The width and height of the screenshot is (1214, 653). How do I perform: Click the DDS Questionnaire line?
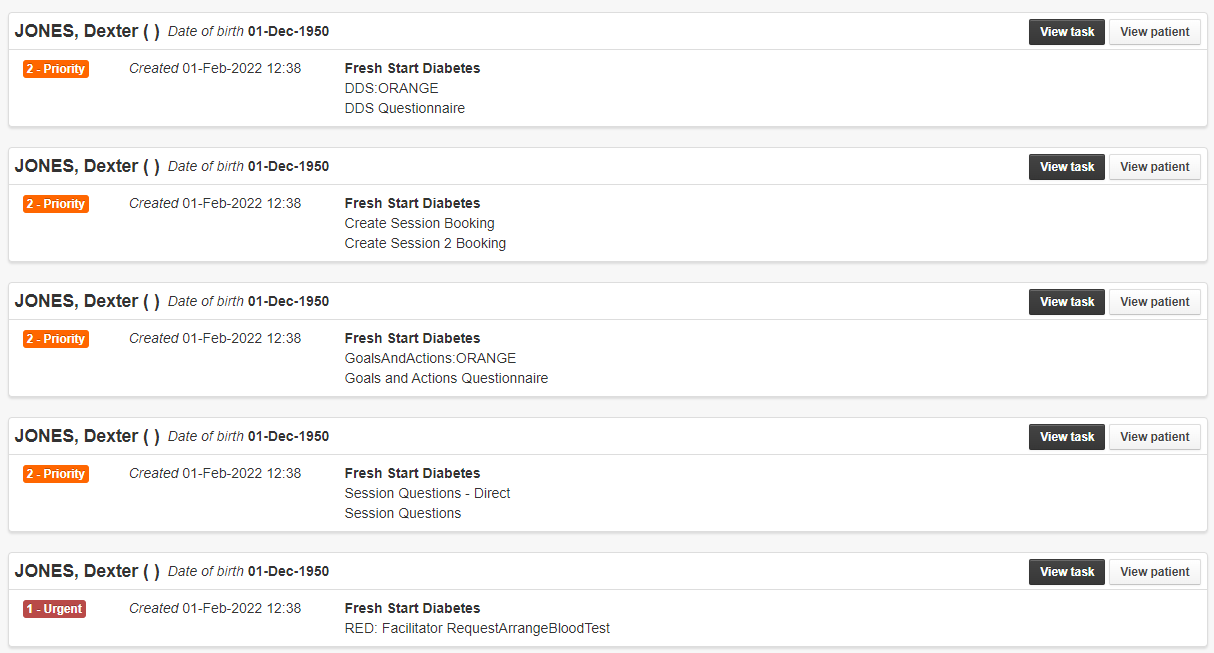405,108
